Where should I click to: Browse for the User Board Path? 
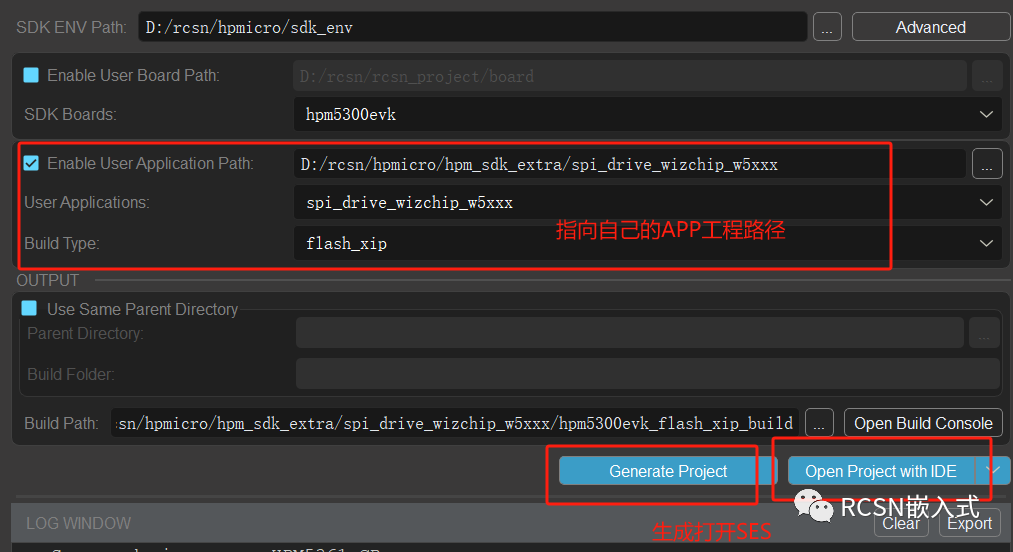[x=987, y=76]
